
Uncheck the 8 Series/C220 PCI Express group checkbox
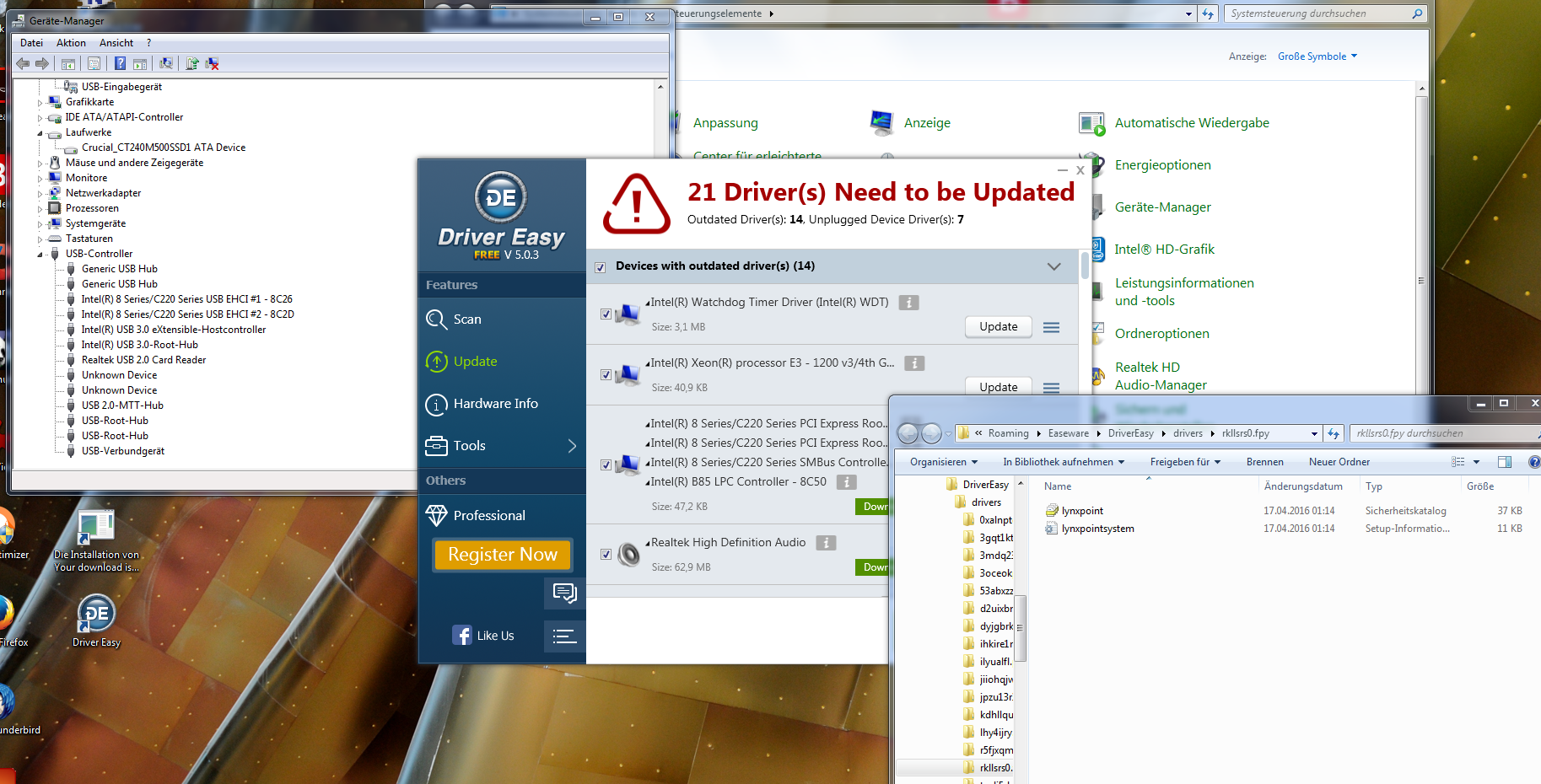[606, 464]
